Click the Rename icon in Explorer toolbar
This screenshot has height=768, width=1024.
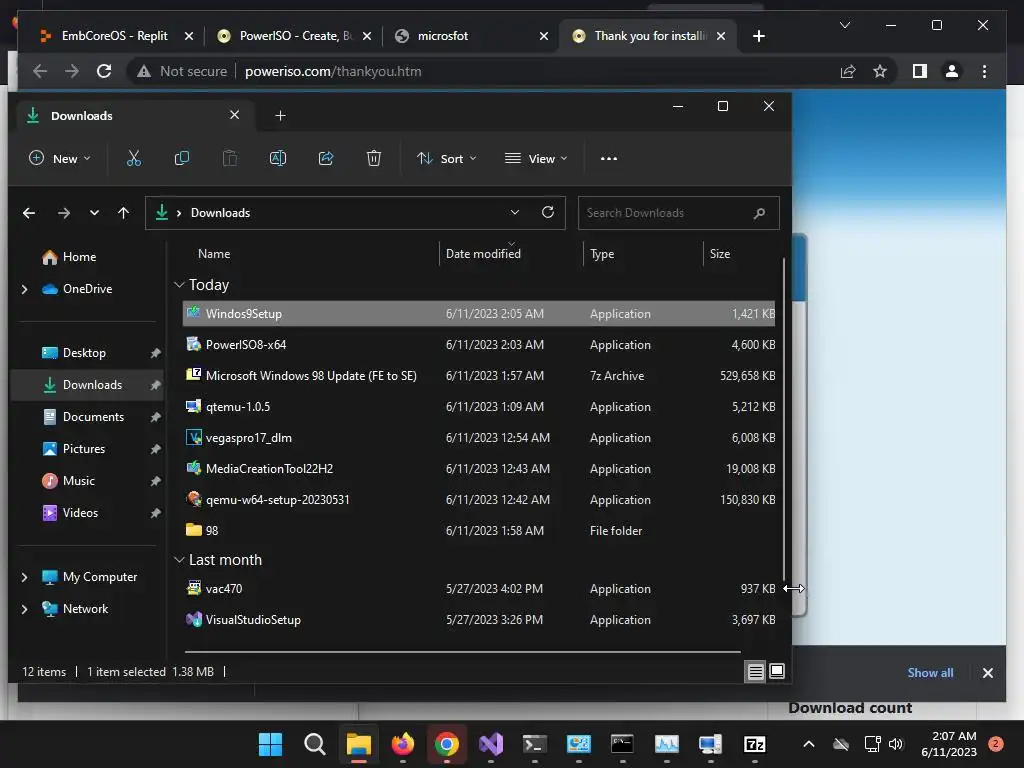tap(278, 158)
